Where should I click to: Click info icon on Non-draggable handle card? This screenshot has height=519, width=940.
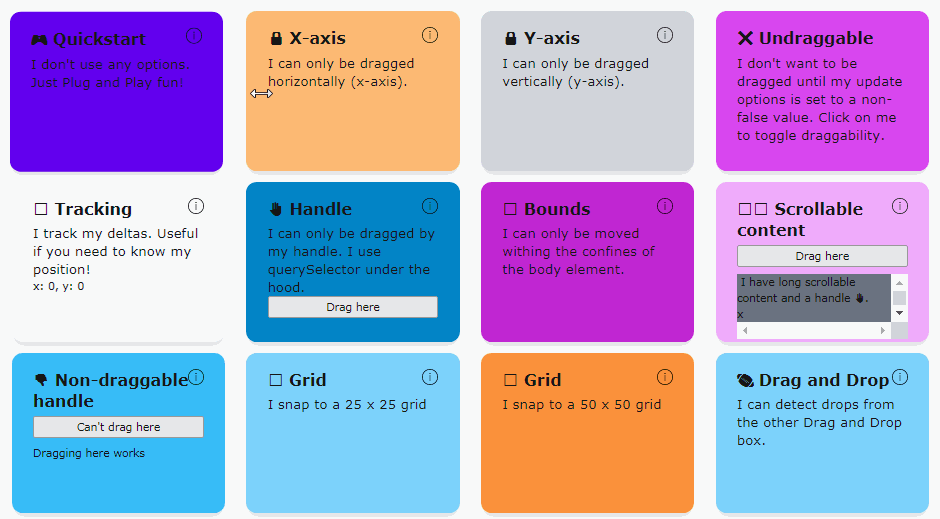196,377
